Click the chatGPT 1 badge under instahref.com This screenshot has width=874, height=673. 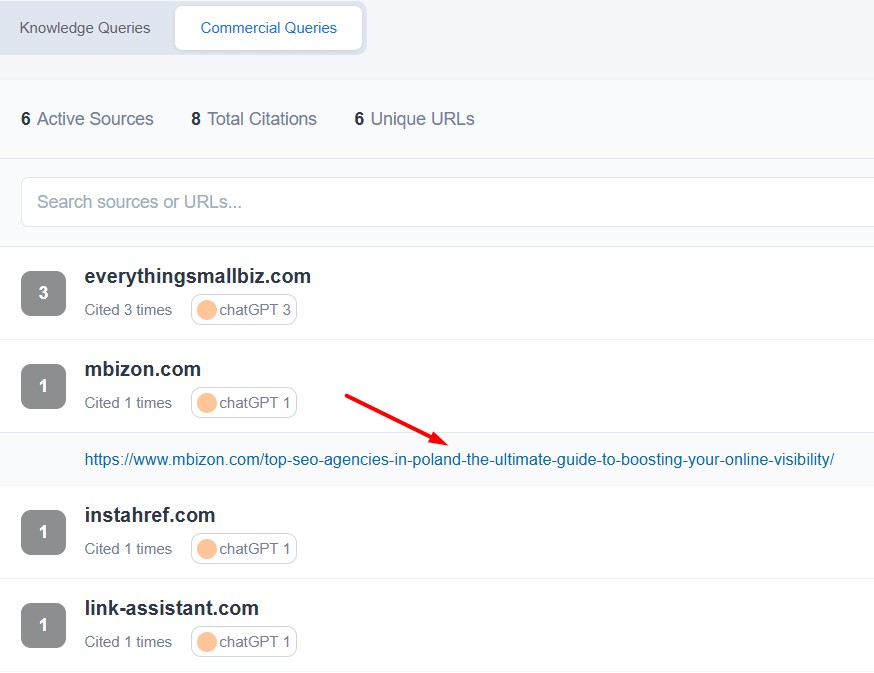[244, 549]
